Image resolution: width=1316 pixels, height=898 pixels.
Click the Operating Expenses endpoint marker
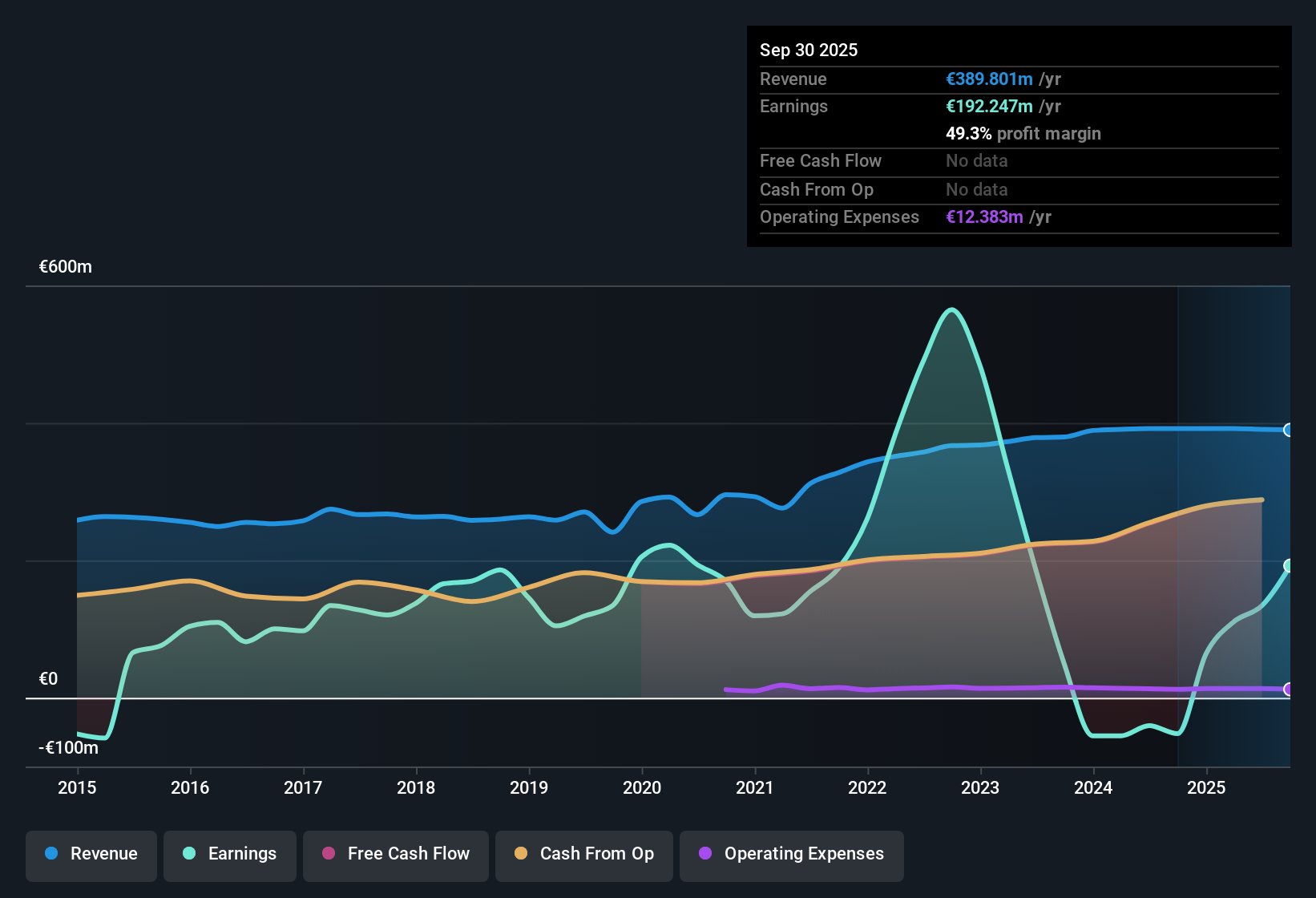[1289, 690]
